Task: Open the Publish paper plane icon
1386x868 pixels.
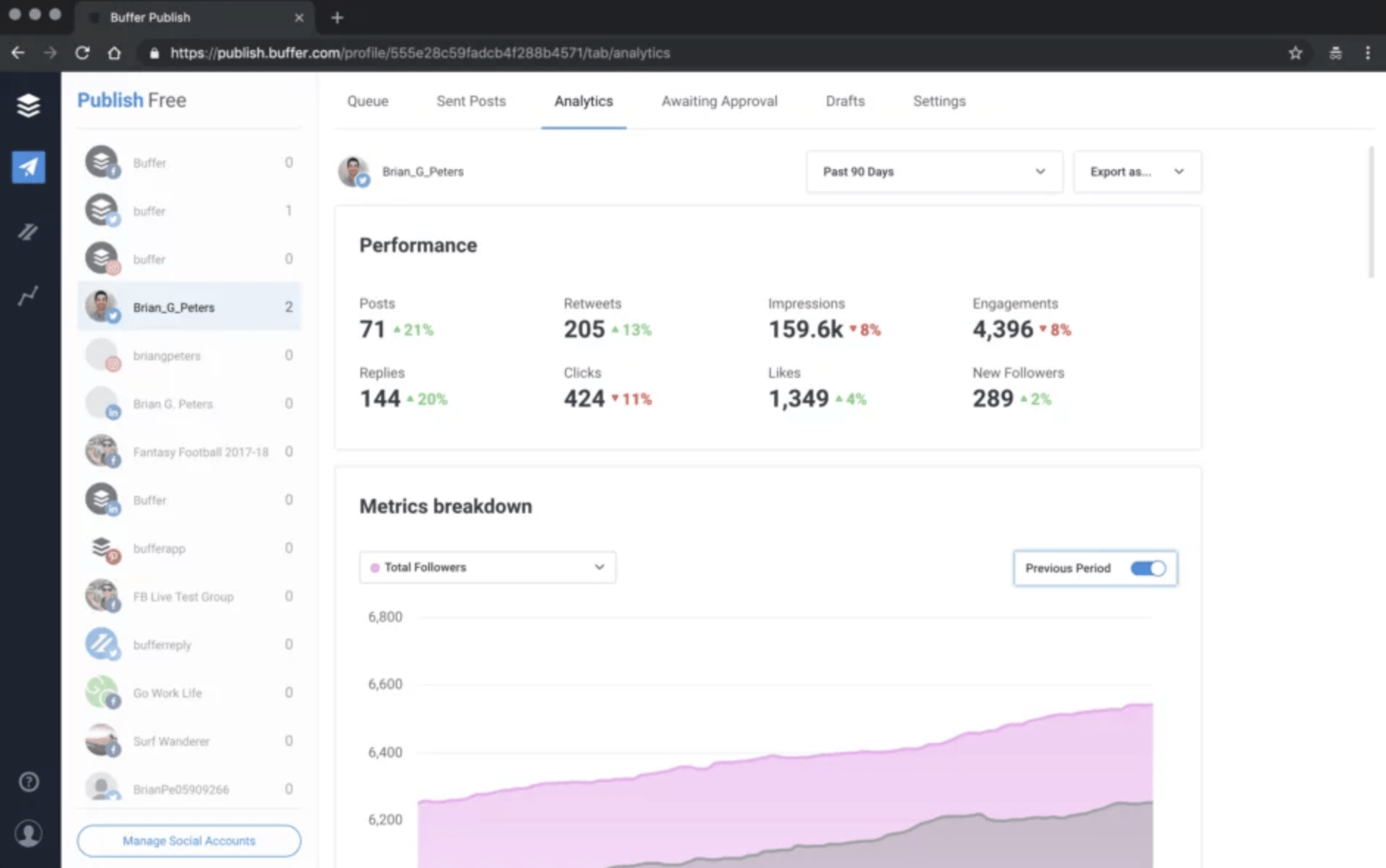Action: [x=28, y=167]
